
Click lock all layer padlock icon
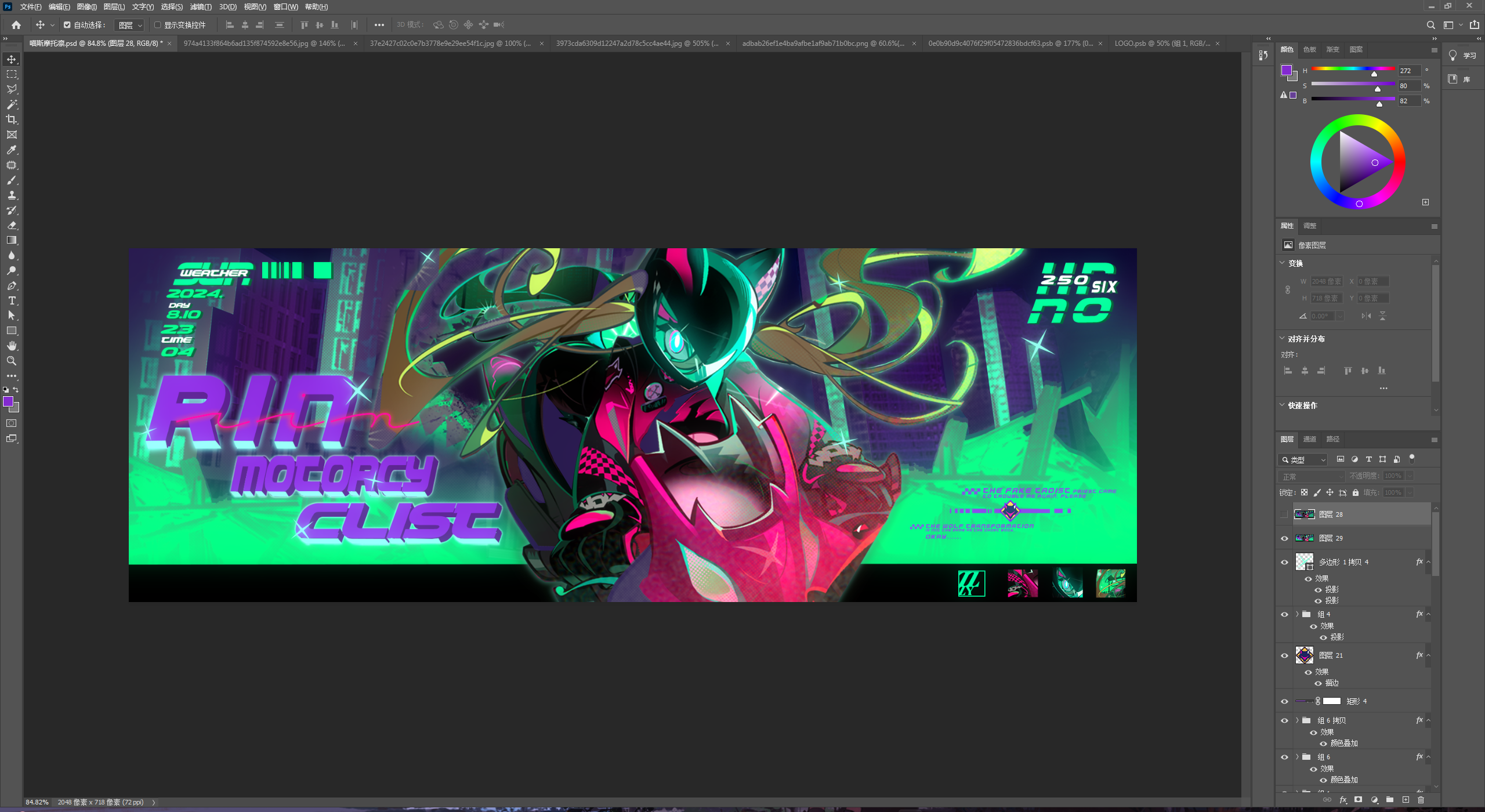(x=1356, y=492)
